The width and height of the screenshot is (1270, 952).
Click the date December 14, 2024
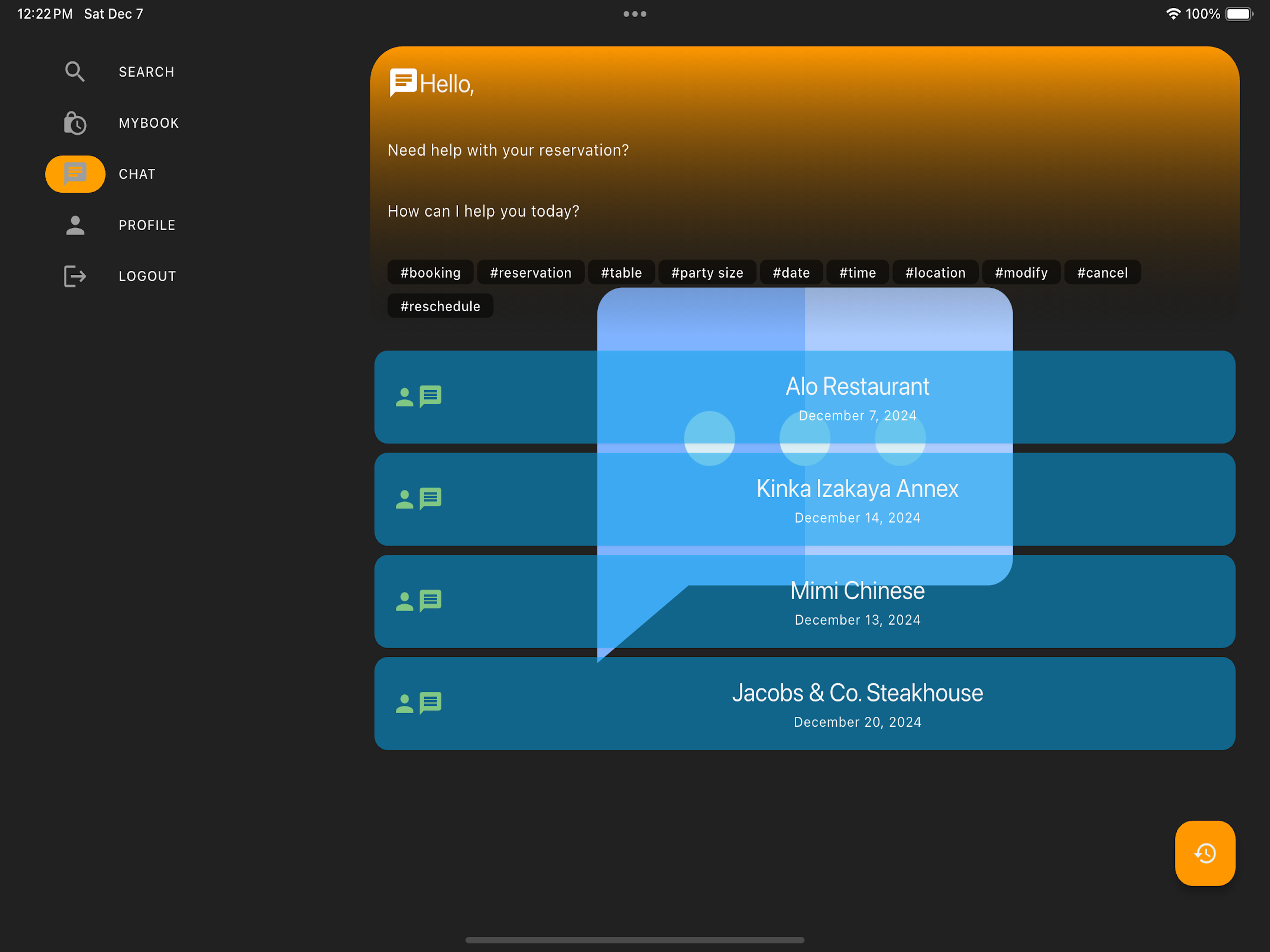[857, 518]
